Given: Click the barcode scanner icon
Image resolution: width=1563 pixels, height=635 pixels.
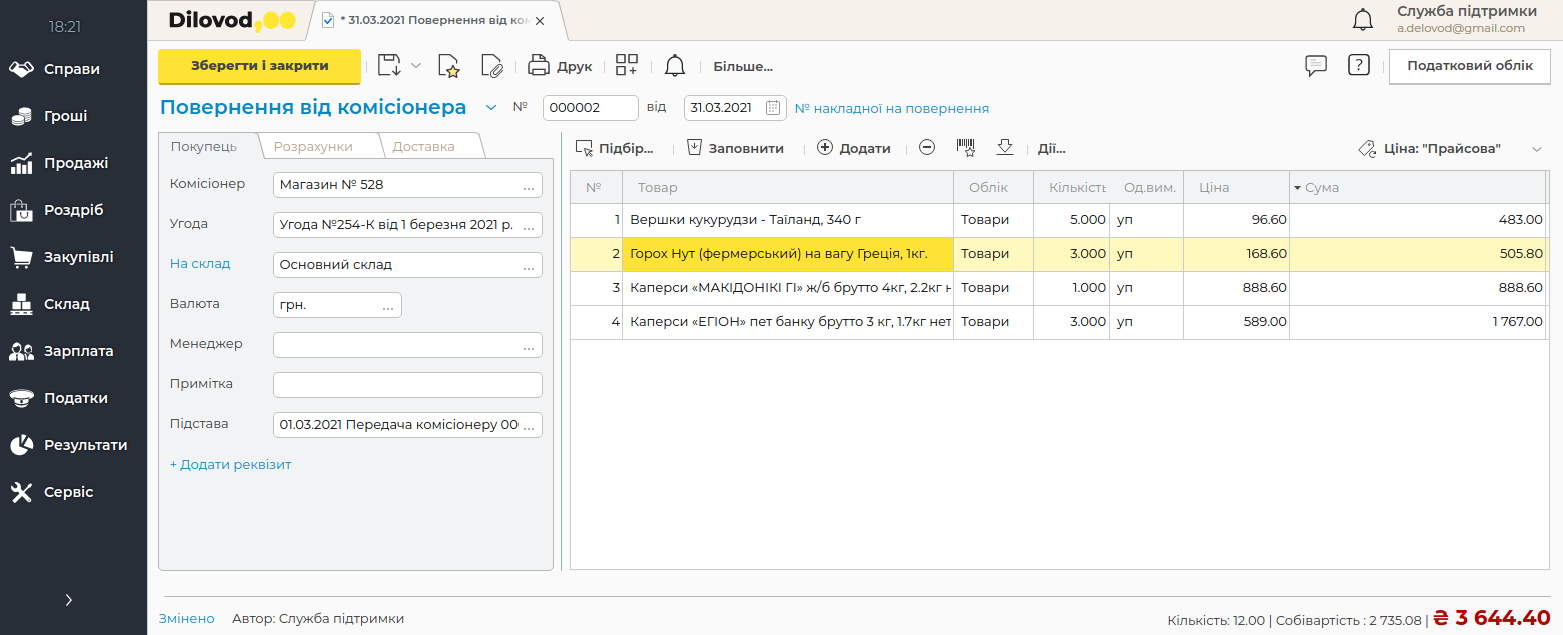Looking at the screenshot, I should point(966,148).
